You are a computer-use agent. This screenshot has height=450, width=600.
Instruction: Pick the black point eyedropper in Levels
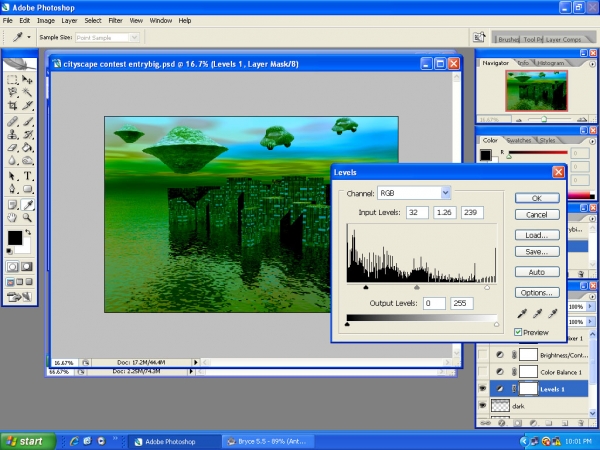coord(522,314)
